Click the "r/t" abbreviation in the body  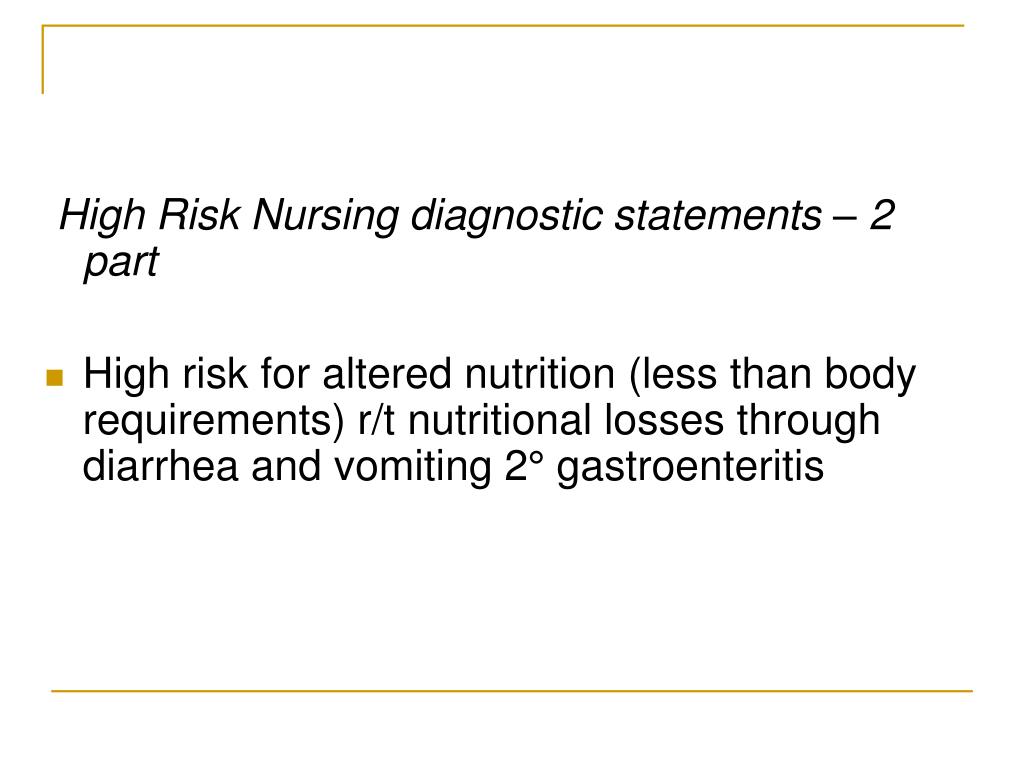(x=376, y=420)
